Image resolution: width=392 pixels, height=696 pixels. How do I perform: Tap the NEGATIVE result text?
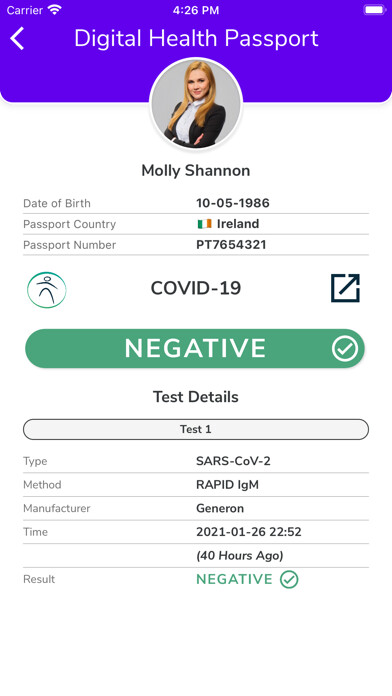pyautogui.click(x=234, y=579)
